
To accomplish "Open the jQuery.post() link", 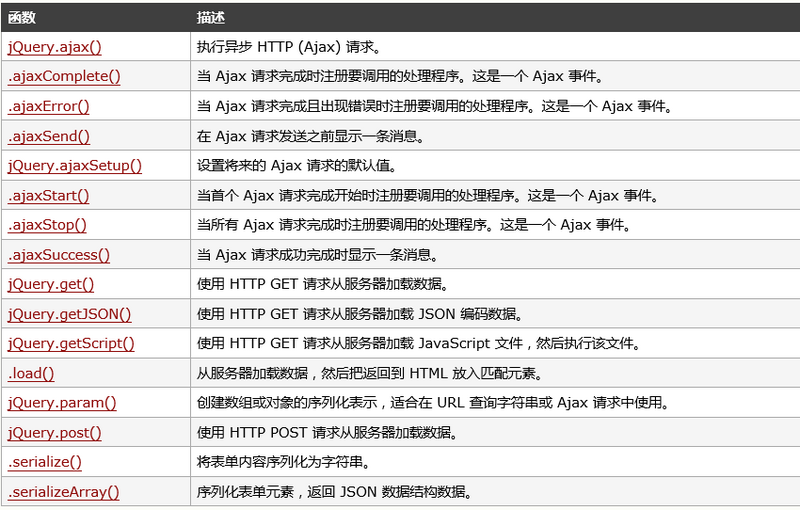I will (55, 433).
